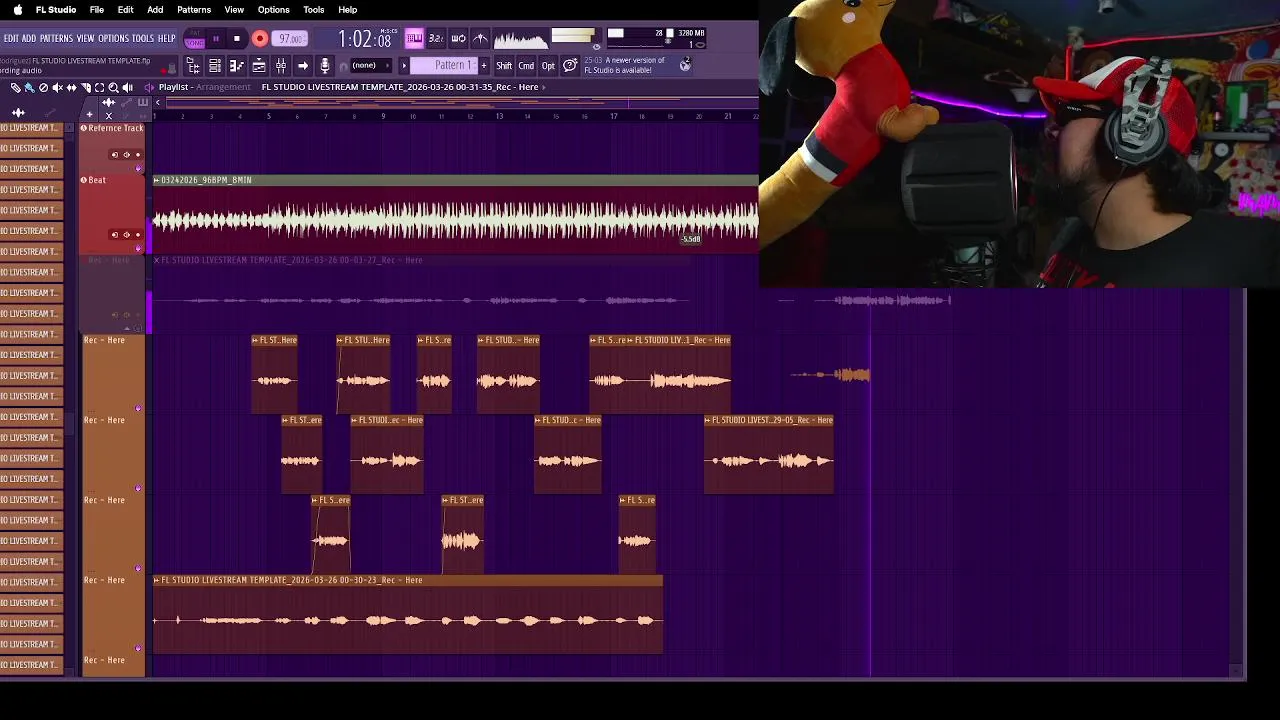The height and width of the screenshot is (720, 1280).
Task: Click the red record button in transport
Action: (x=260, y=38)
